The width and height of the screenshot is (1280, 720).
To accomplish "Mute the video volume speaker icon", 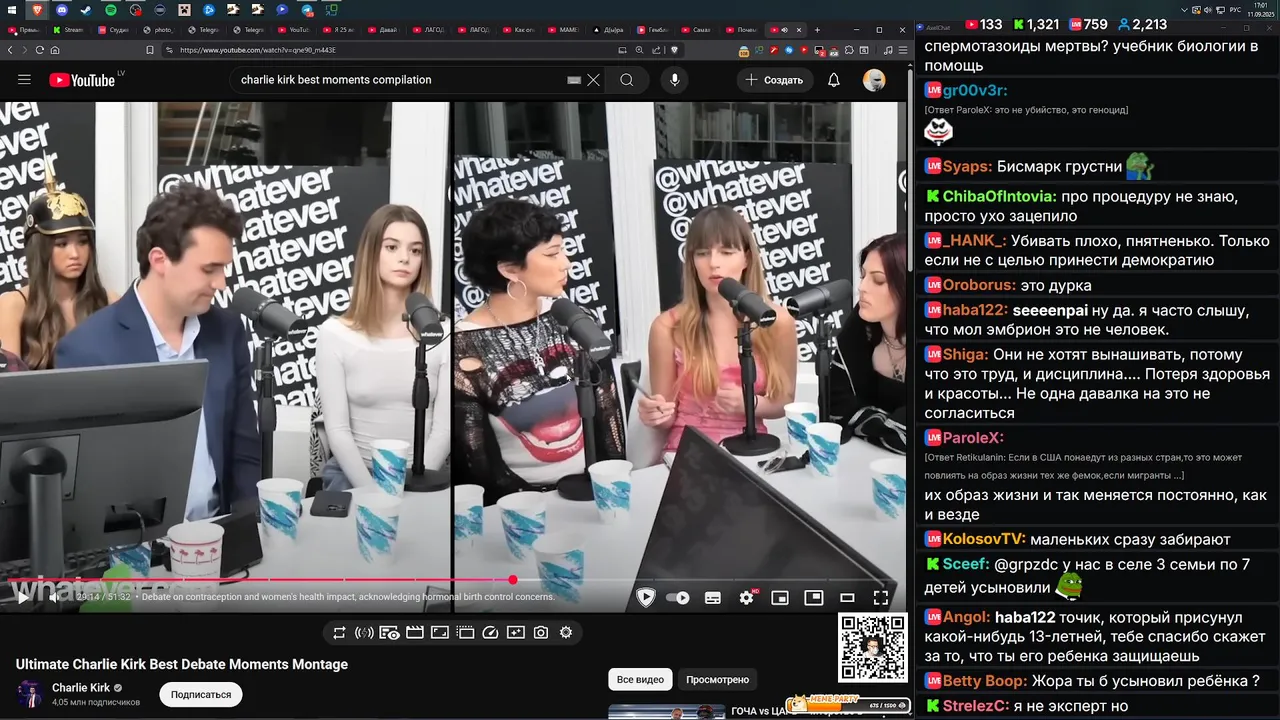I will point(53,598).
